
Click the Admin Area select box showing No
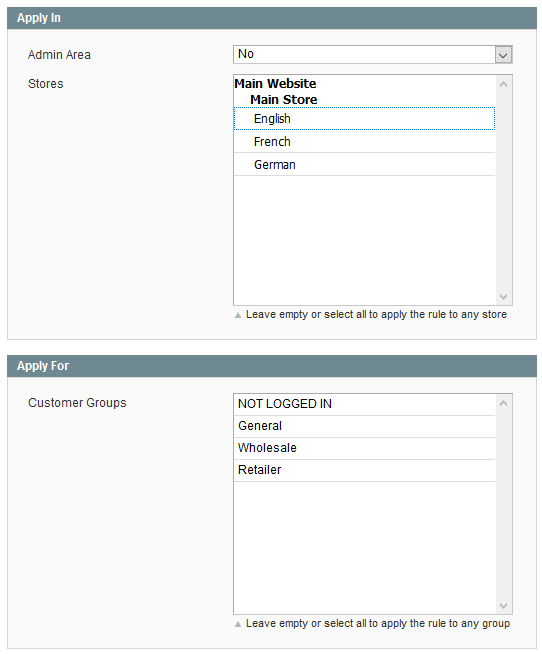[x=373, y=55]
